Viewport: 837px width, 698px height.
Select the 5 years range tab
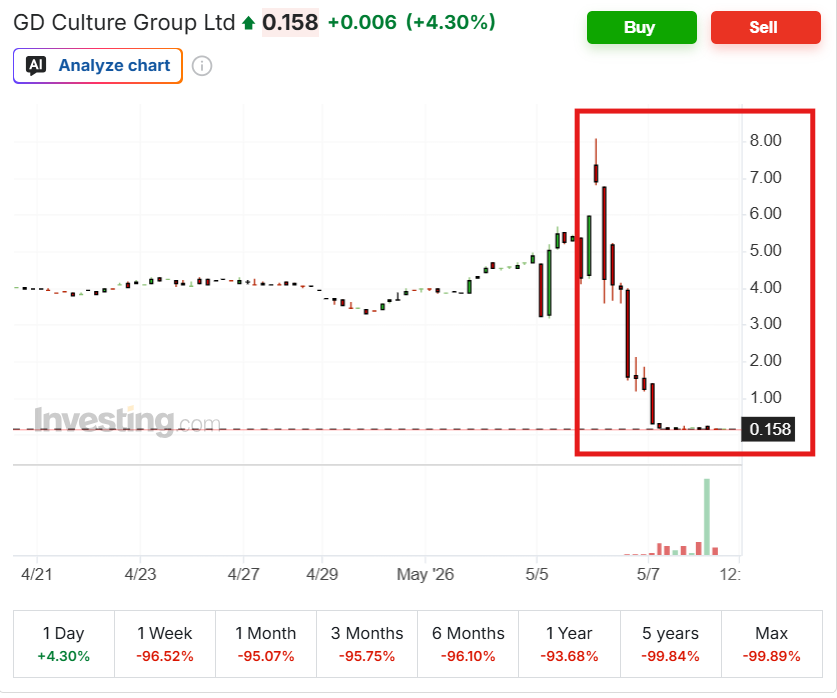tap(670, 644)
